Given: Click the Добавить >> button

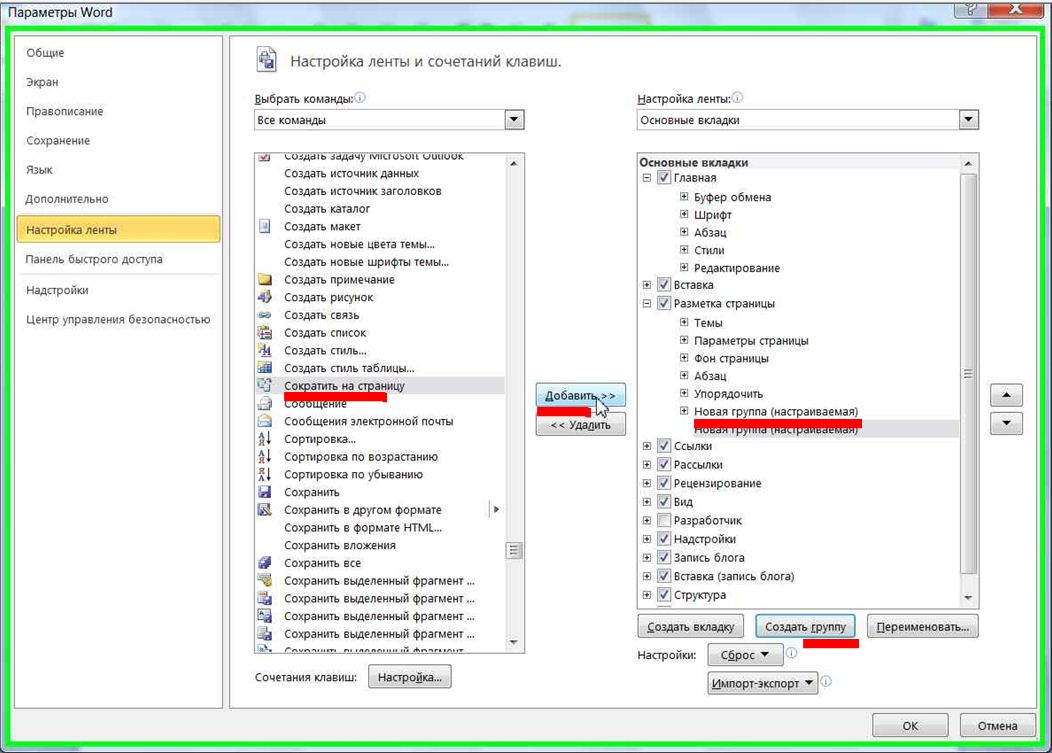Looking at the screenshot, I should click(x=580, y=395).
